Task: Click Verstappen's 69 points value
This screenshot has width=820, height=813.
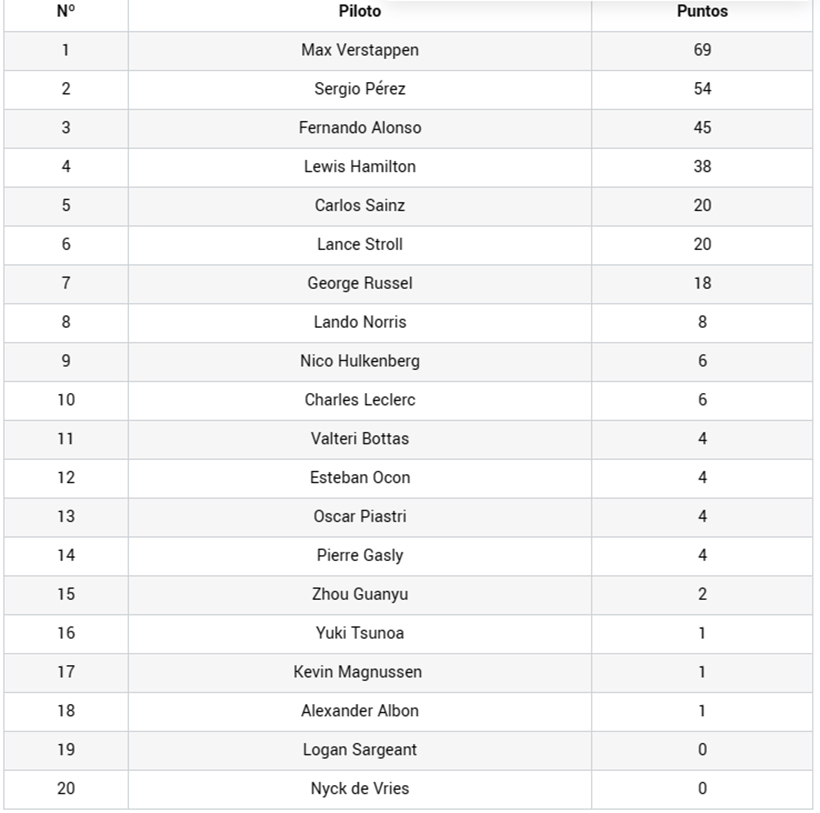Action: pyautogui.click(x=702, y=50)
